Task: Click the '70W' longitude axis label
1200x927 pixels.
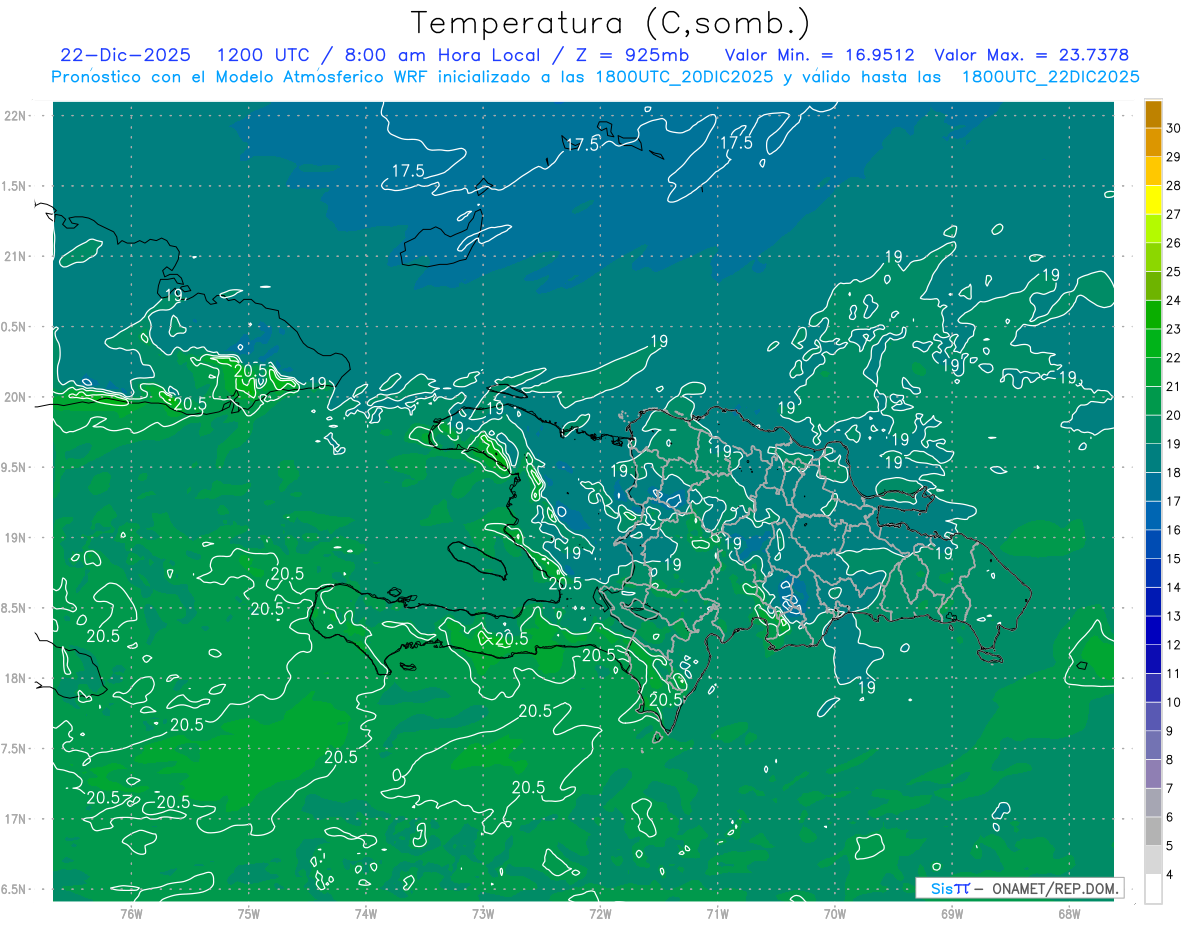Action: (835, 914)
